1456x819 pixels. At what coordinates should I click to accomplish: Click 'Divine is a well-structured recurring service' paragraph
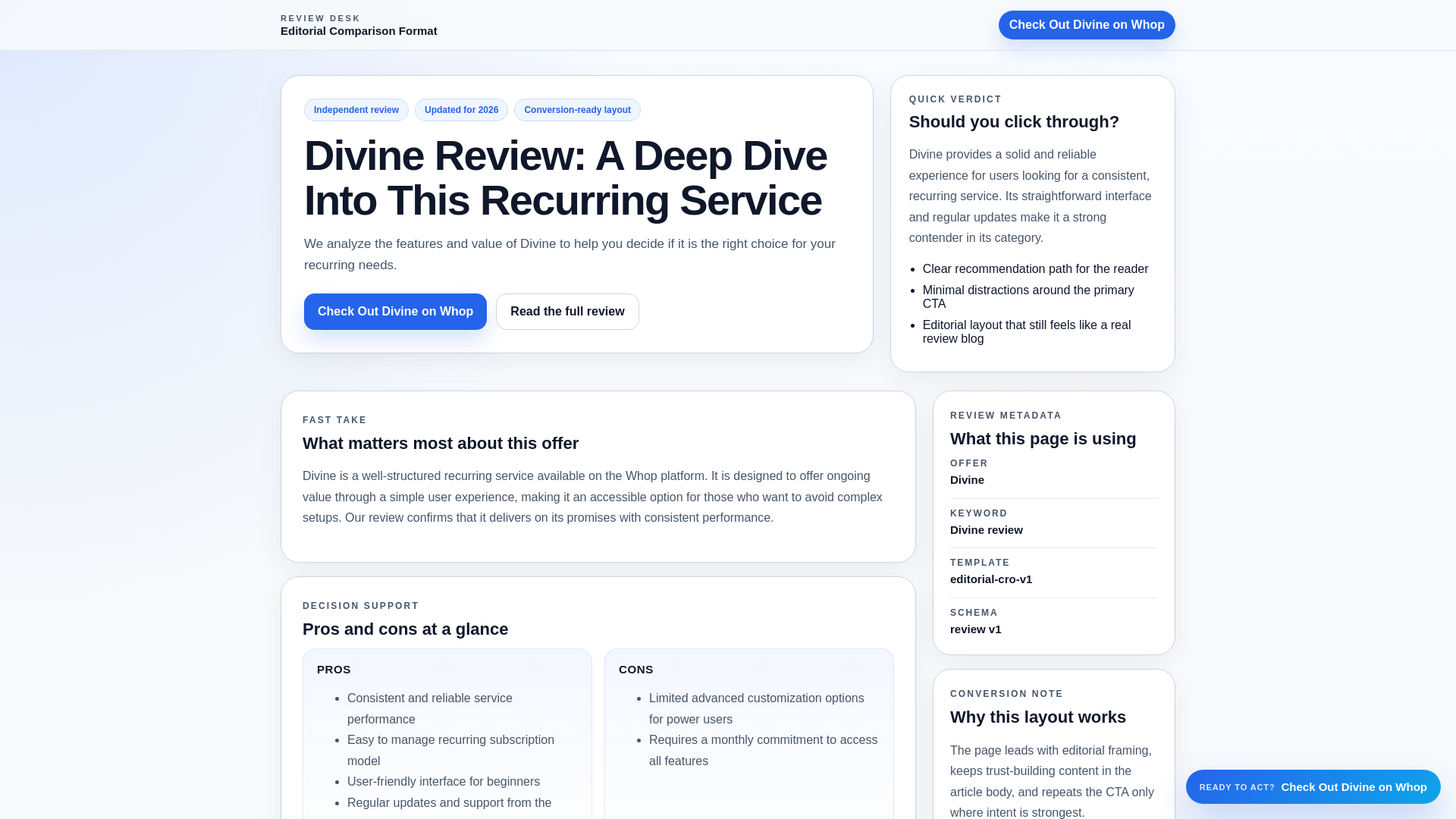coord(592,497)
